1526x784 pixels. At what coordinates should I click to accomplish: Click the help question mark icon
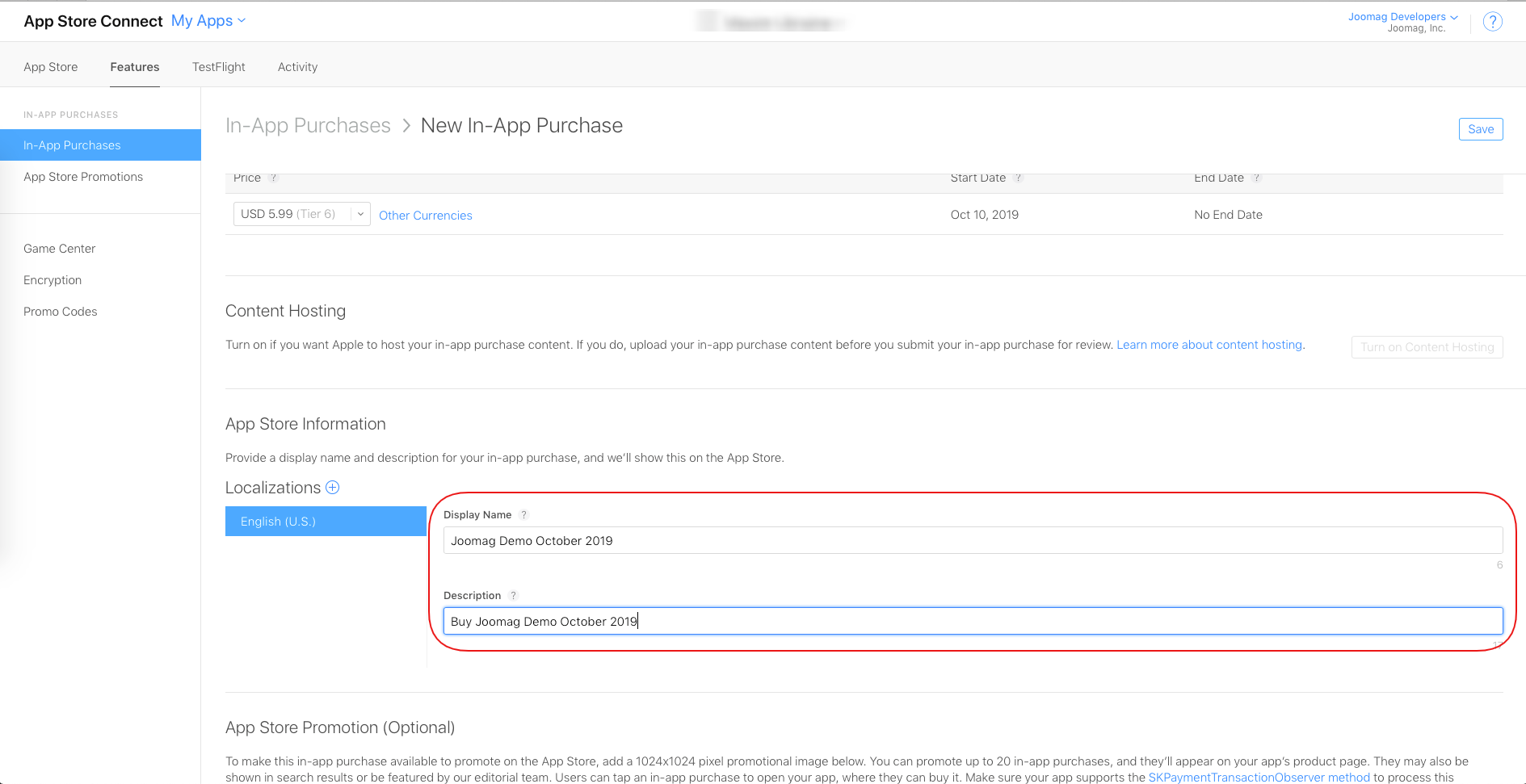click(1492, 22)
